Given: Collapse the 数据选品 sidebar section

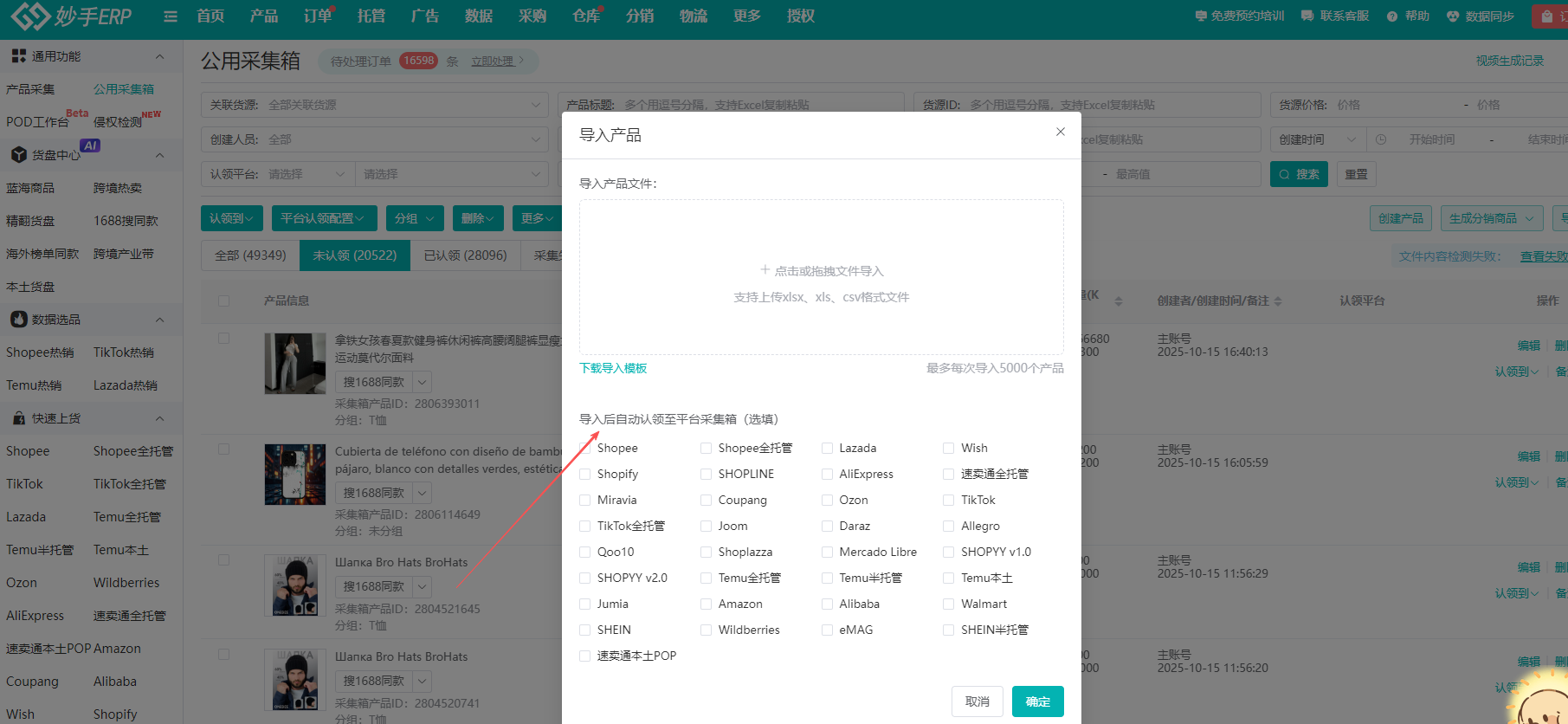Looking at the screenshot, I should (159, 320).
